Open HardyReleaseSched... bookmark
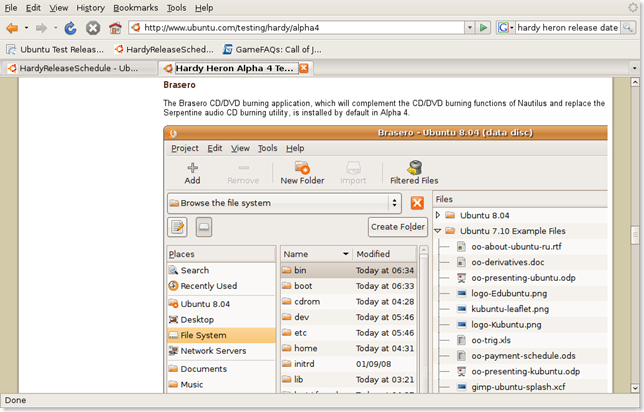The width and height of the screenshot is (644, 412). coord(164,49)
